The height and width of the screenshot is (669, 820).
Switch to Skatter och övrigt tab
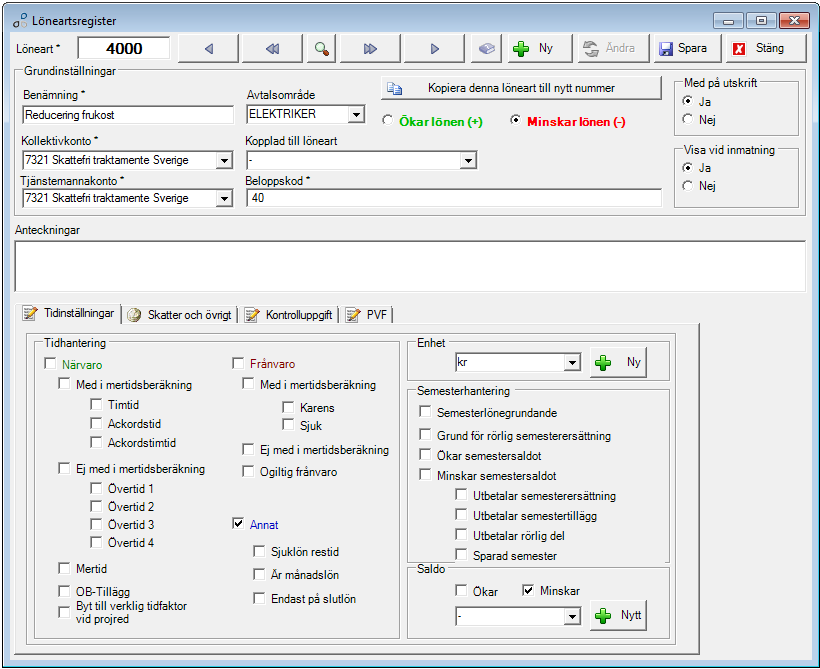click(x=180, y=315)
